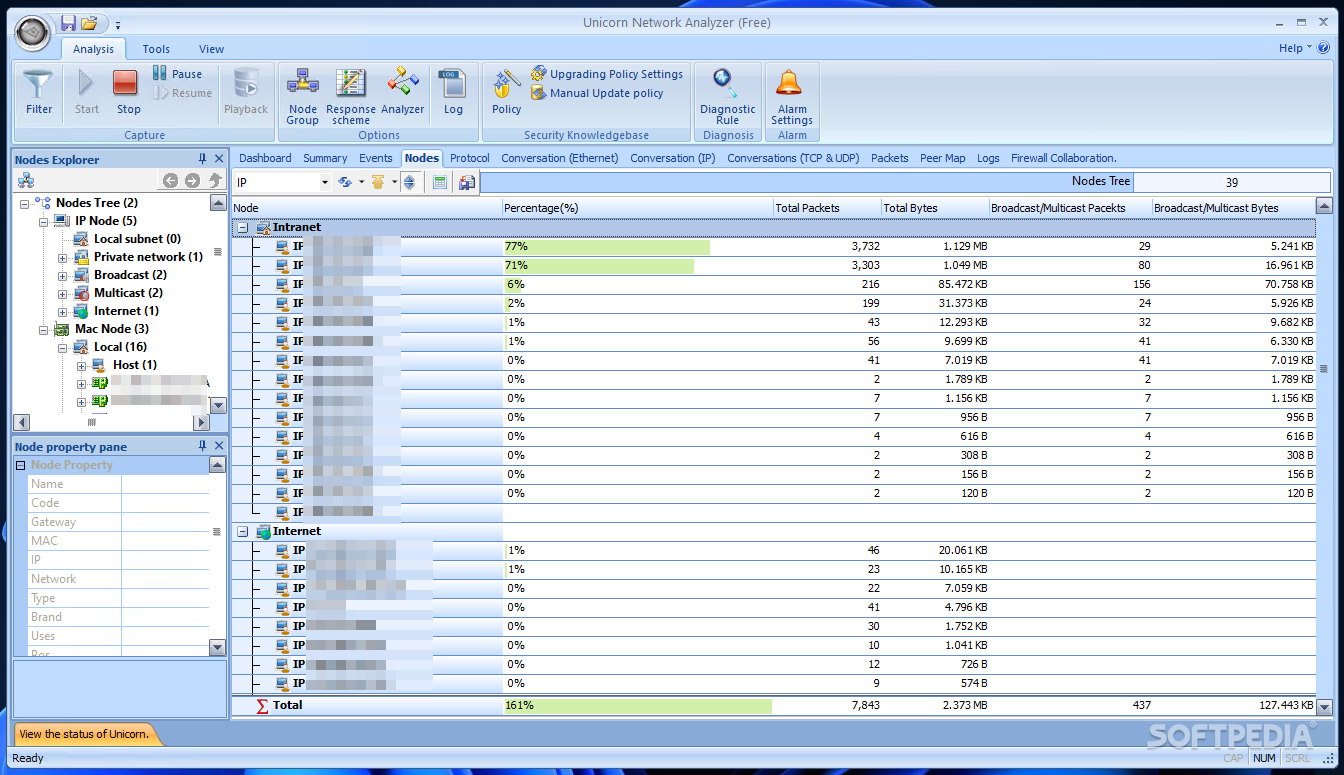Switch to the Tools ribbon tab
The width and height of the screenshot is (1344, 775).
click(x=156, y=49)
